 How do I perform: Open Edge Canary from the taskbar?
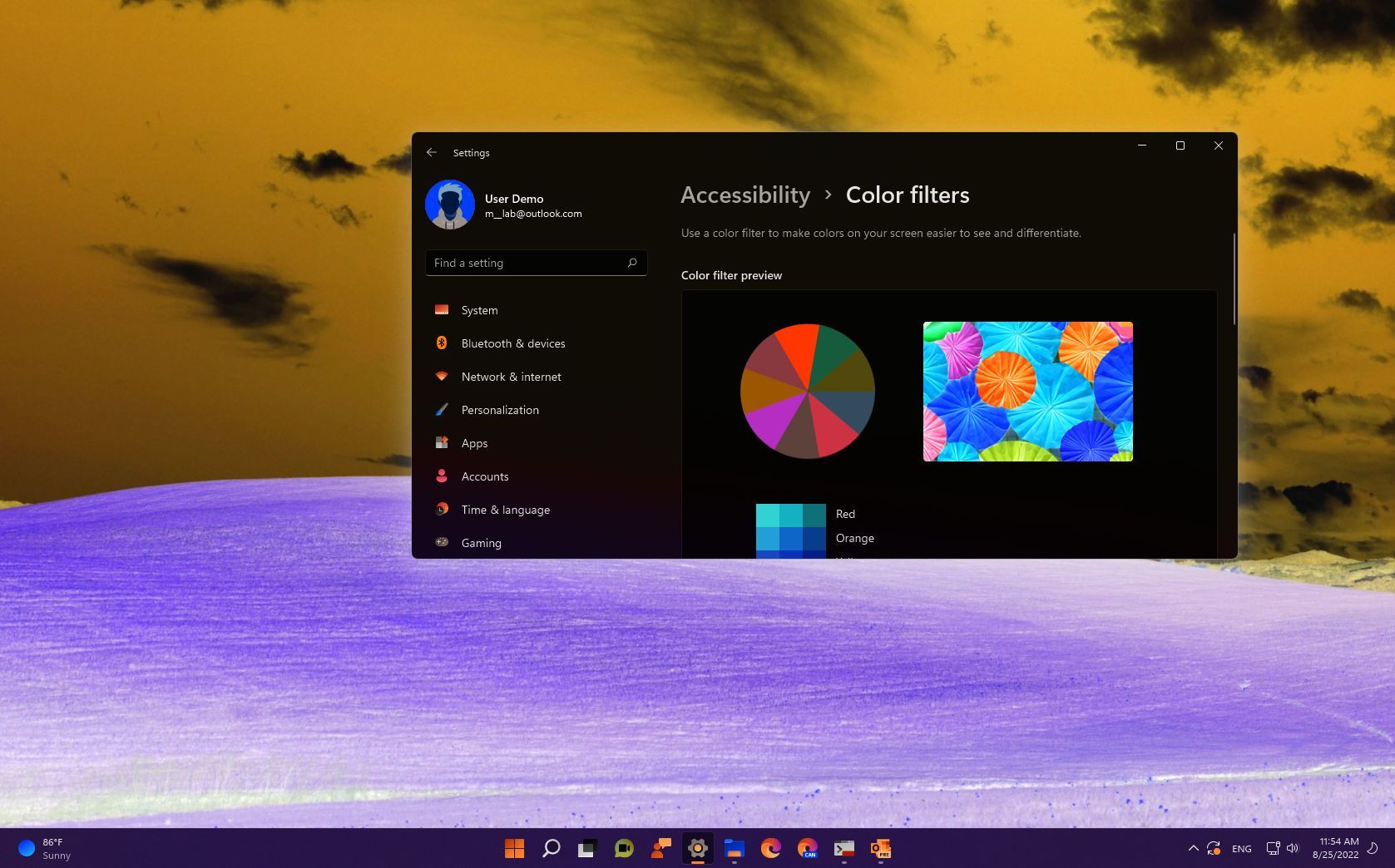pos(808,848)
